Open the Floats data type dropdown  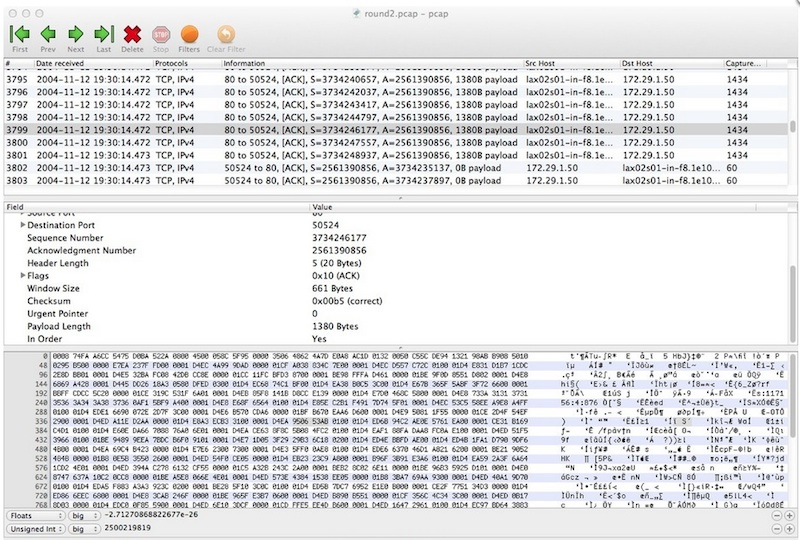click(36, 518)
